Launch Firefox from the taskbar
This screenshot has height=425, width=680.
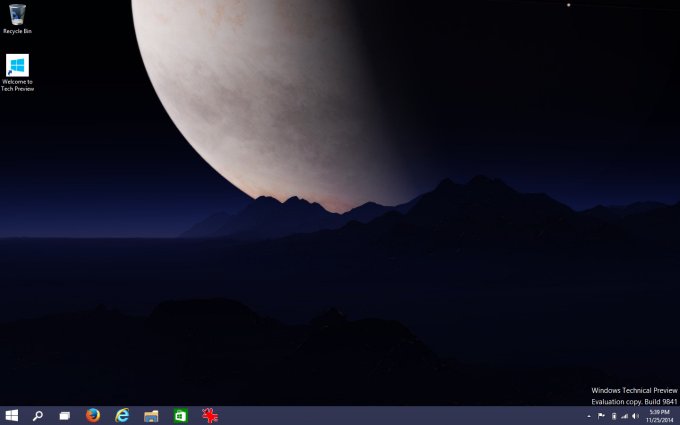click(x=93, y=415)
